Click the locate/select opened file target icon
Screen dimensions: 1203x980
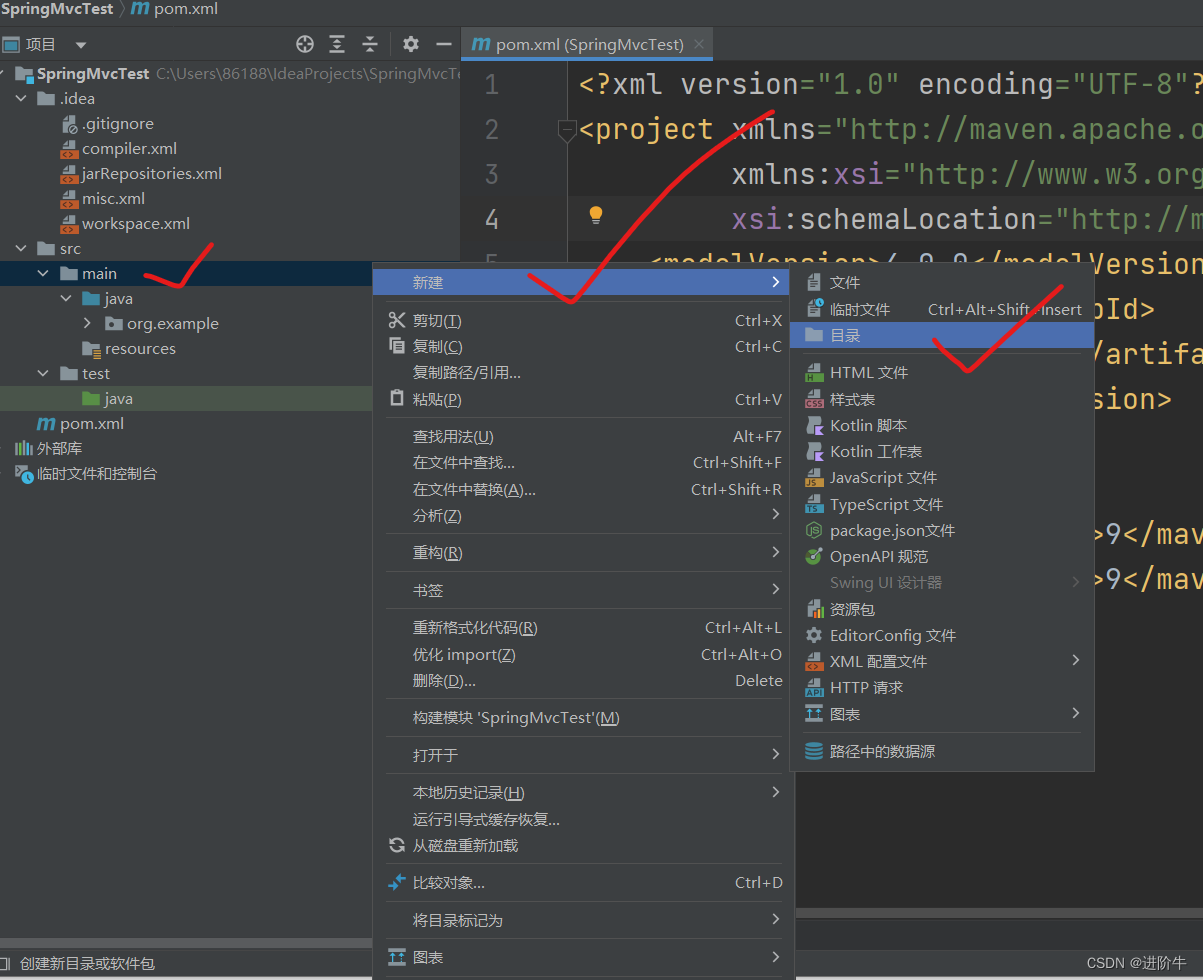coord(305,44)
